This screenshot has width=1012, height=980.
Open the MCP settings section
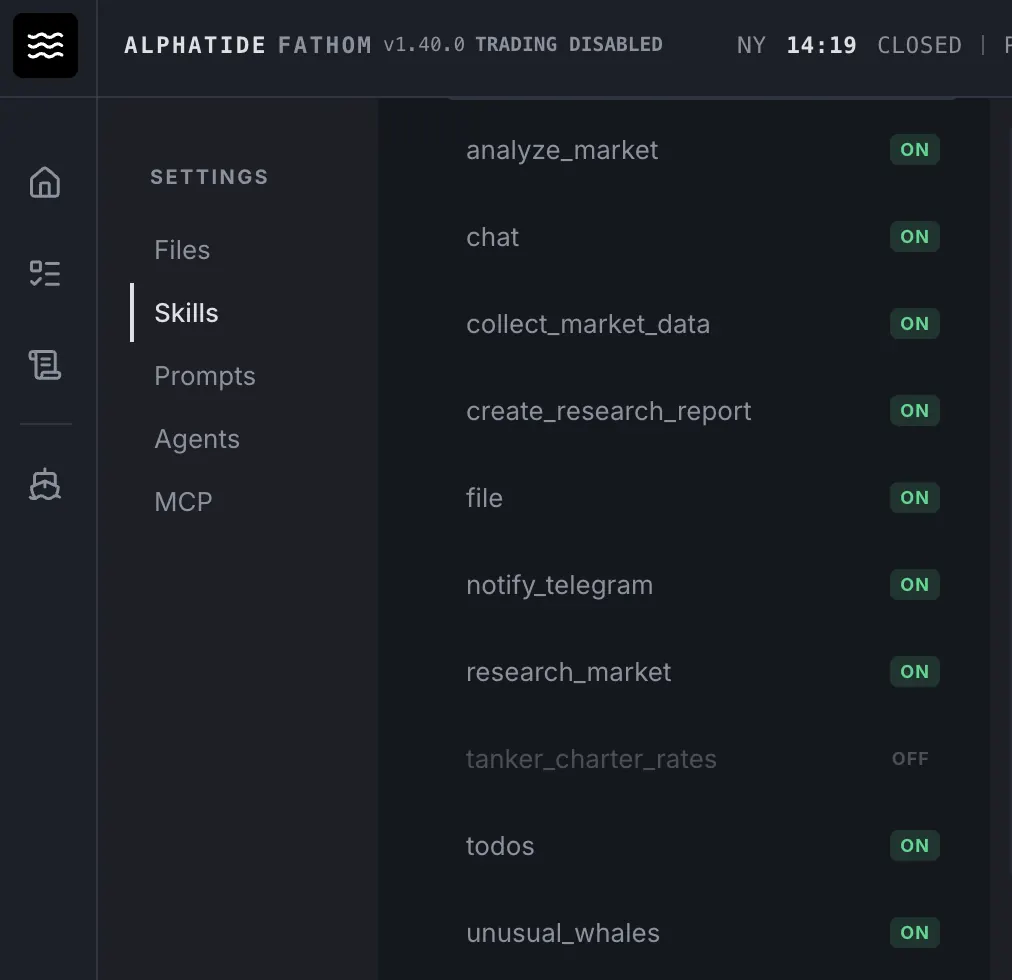click(x=183, y=502)
